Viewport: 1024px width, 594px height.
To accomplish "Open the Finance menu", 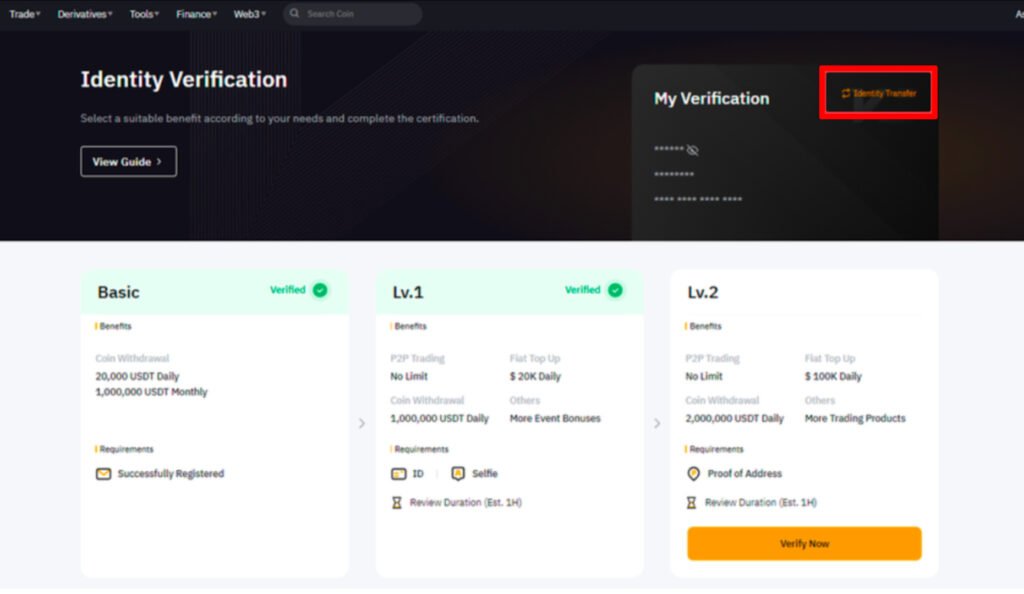I will 196,14.
